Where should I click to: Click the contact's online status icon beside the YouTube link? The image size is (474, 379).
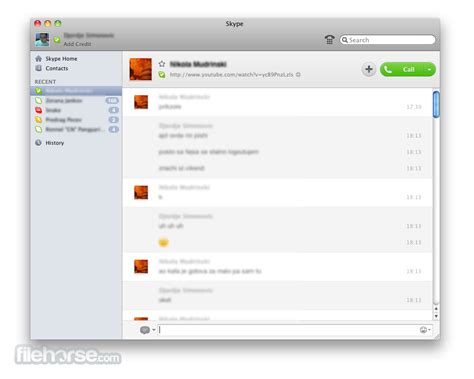(162, 75)
